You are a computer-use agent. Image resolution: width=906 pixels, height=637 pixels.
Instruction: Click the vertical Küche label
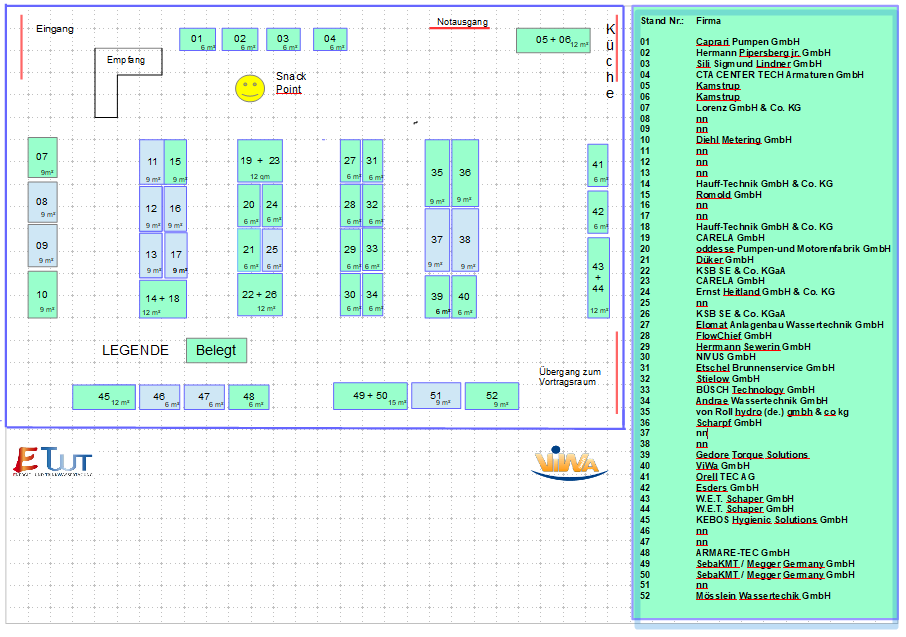tap(610, 61)
